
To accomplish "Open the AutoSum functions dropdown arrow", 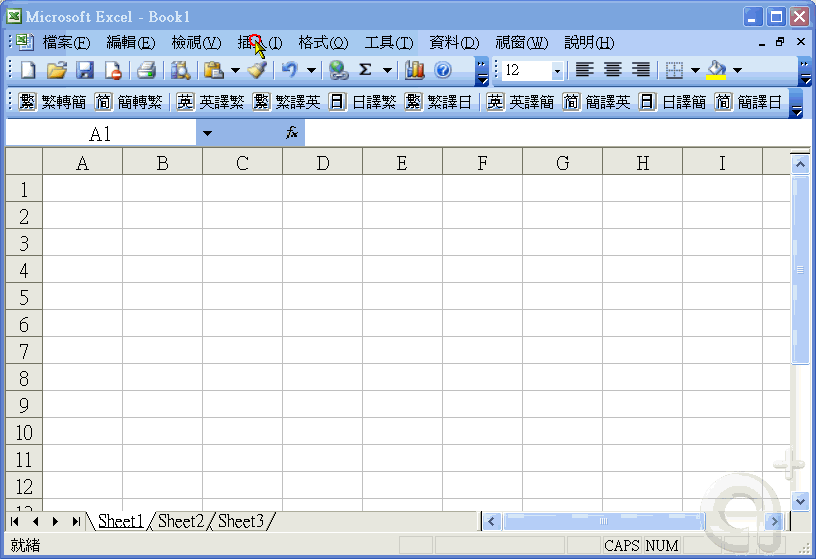I will click(387, 70).
